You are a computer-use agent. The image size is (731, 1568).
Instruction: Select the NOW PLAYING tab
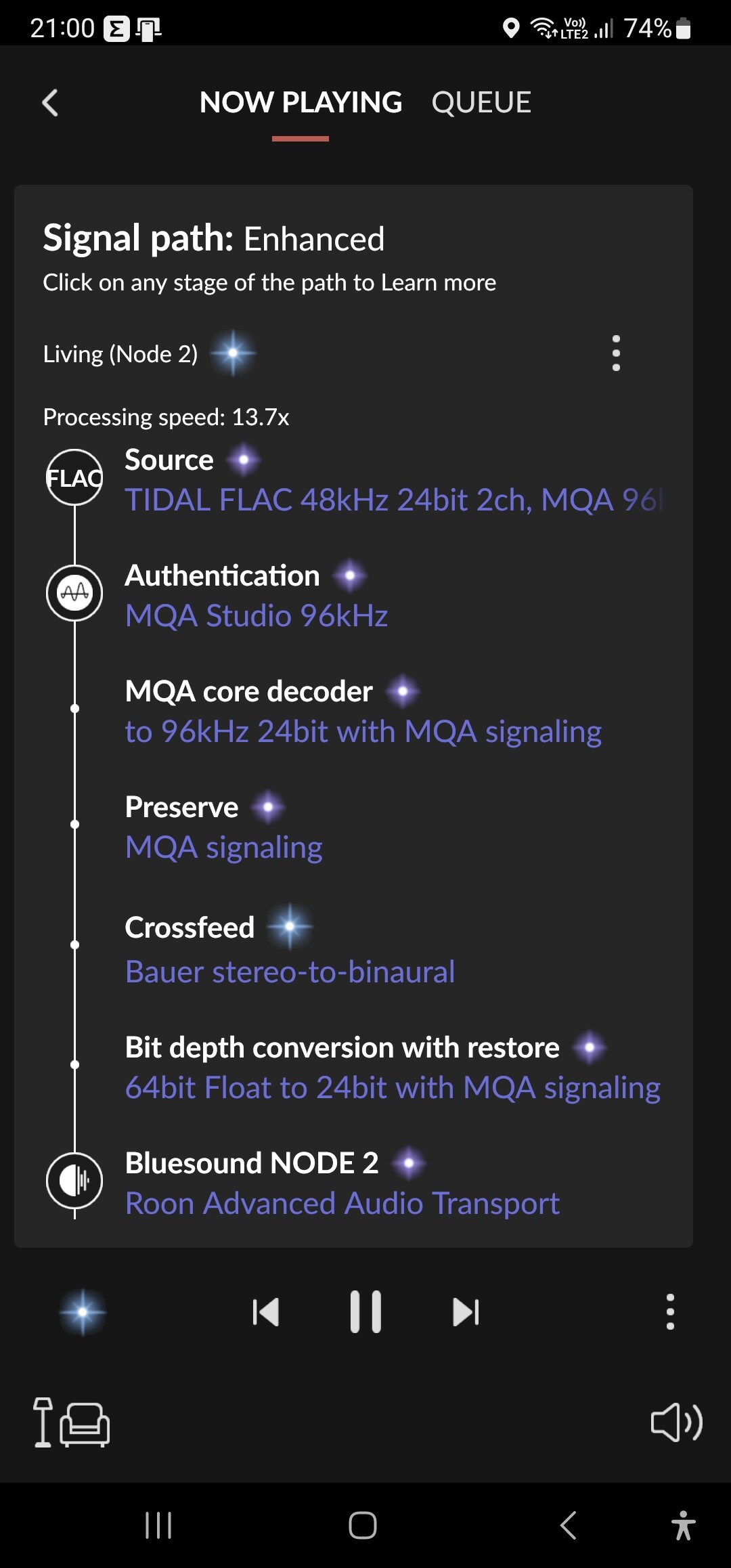point(301,103)
